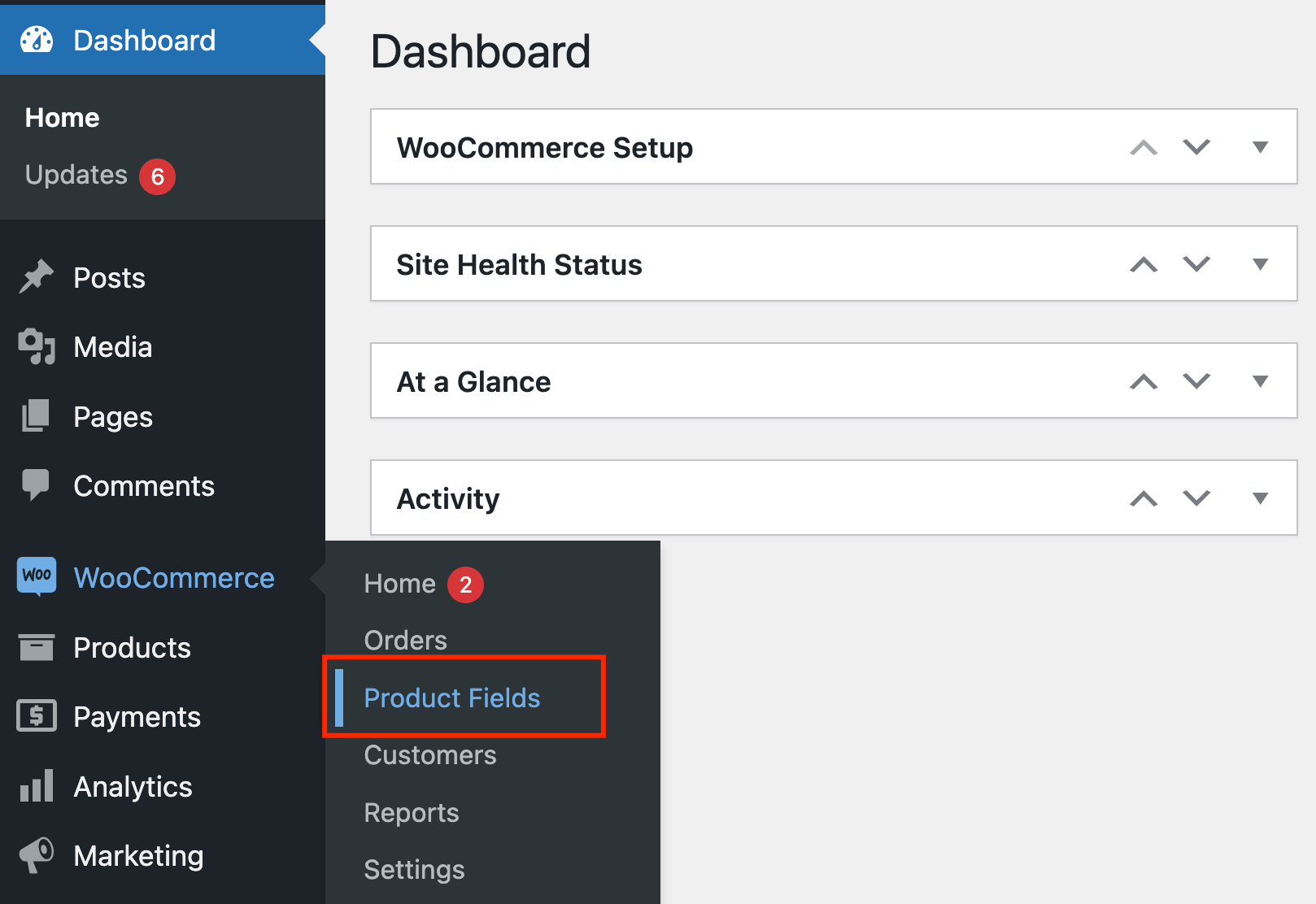Expand the Activity panel
This screenshot has width=1316, height=904.
[x=1260, y=498]
